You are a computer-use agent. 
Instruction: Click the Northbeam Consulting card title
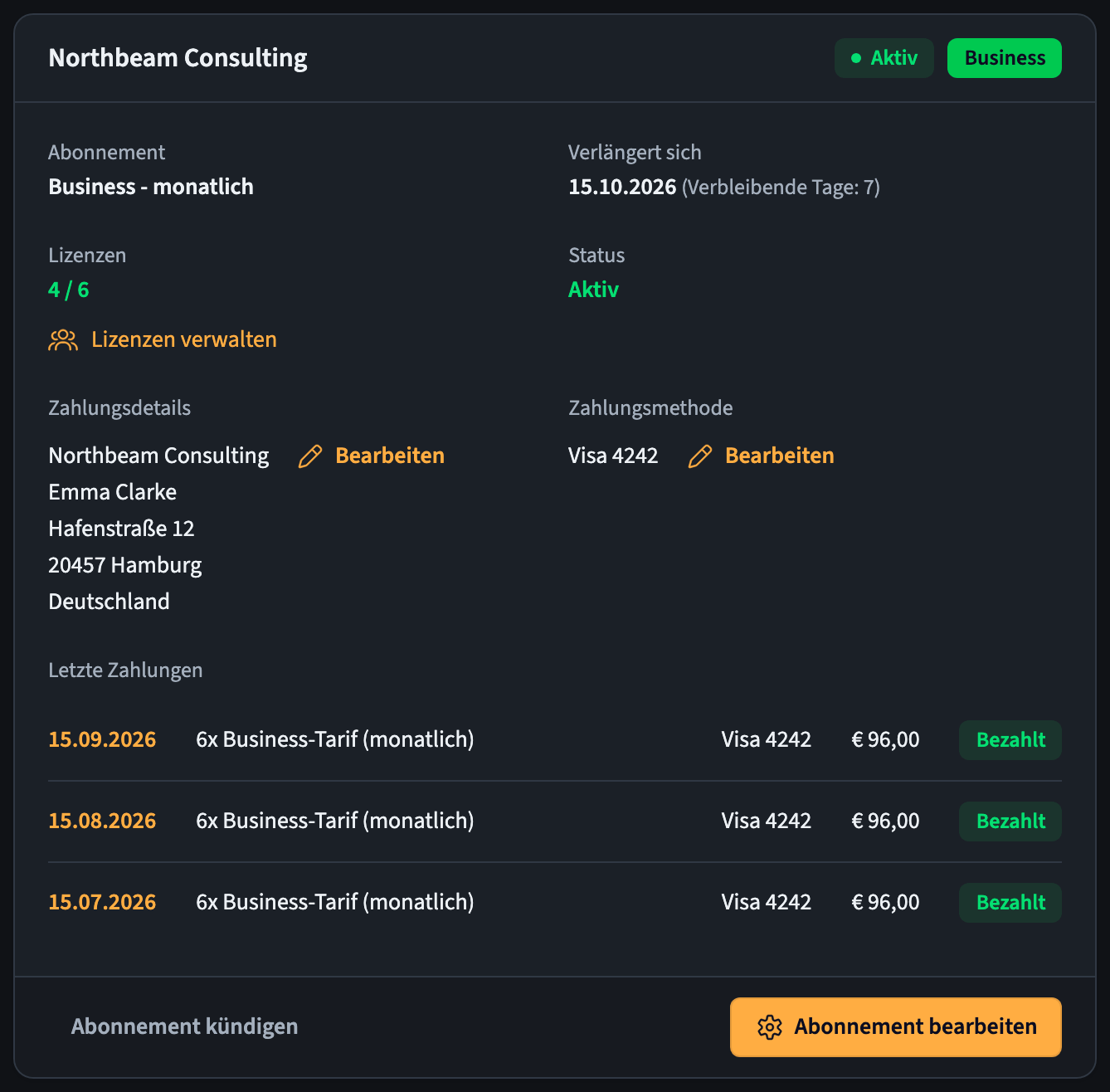pyautogui.click(x=178, y=58)
